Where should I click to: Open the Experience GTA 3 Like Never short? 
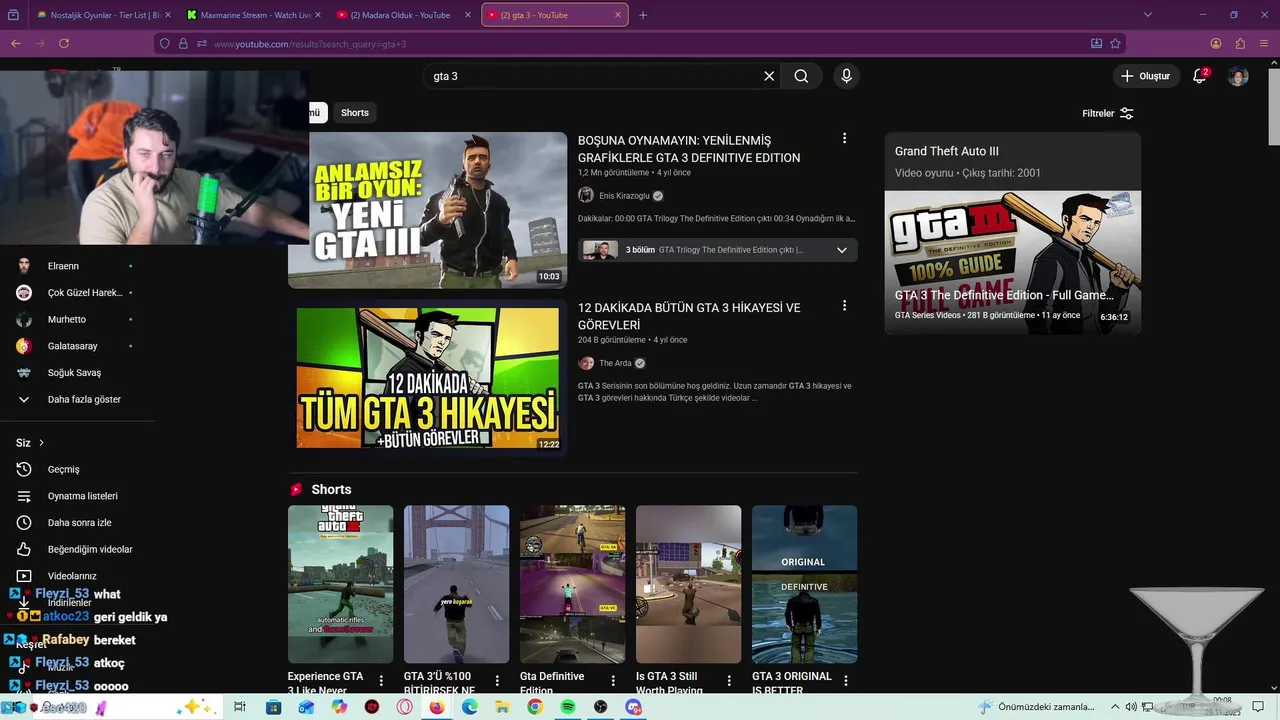[340, 584]
